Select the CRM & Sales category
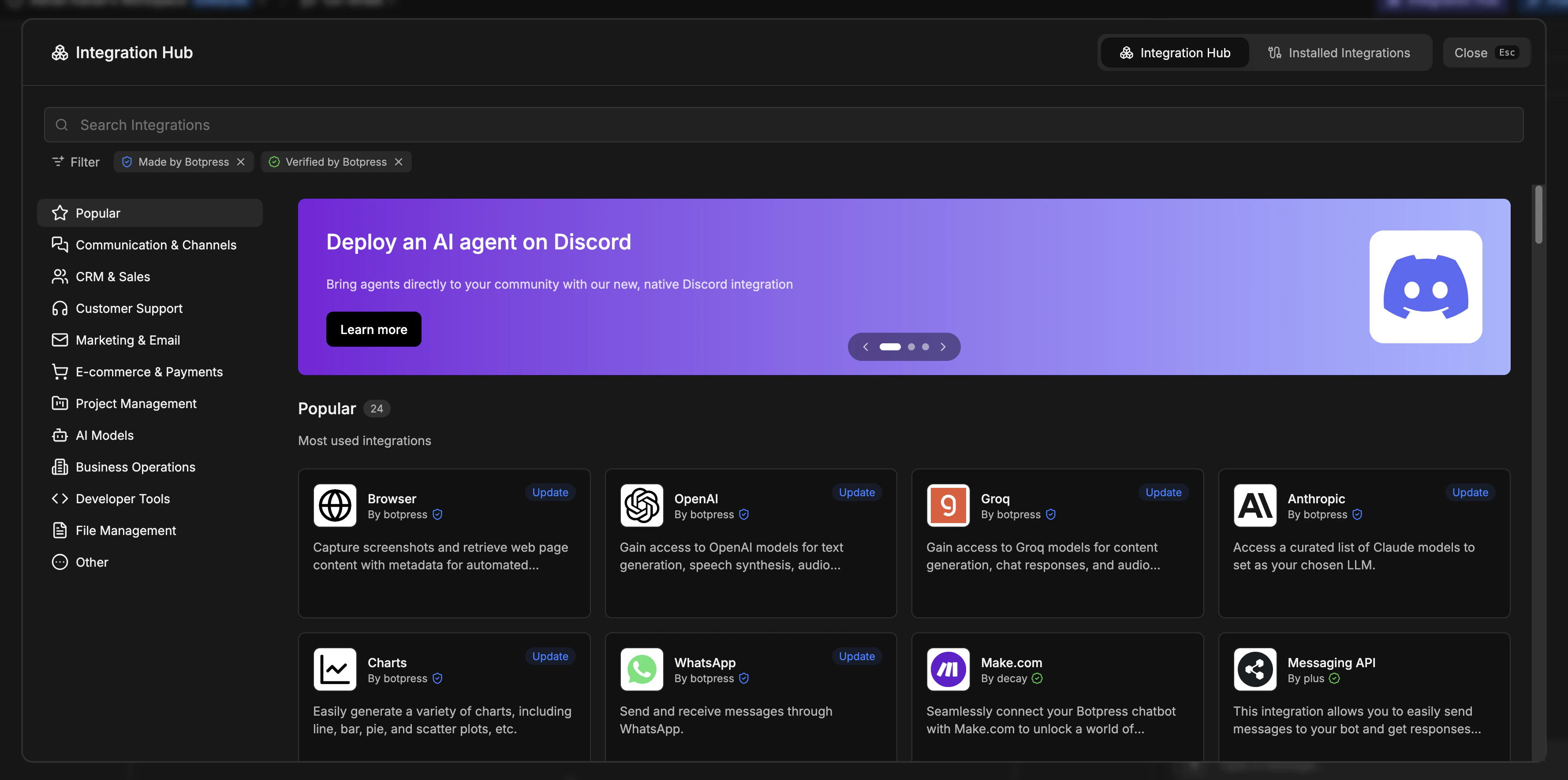 pos(112,276)
